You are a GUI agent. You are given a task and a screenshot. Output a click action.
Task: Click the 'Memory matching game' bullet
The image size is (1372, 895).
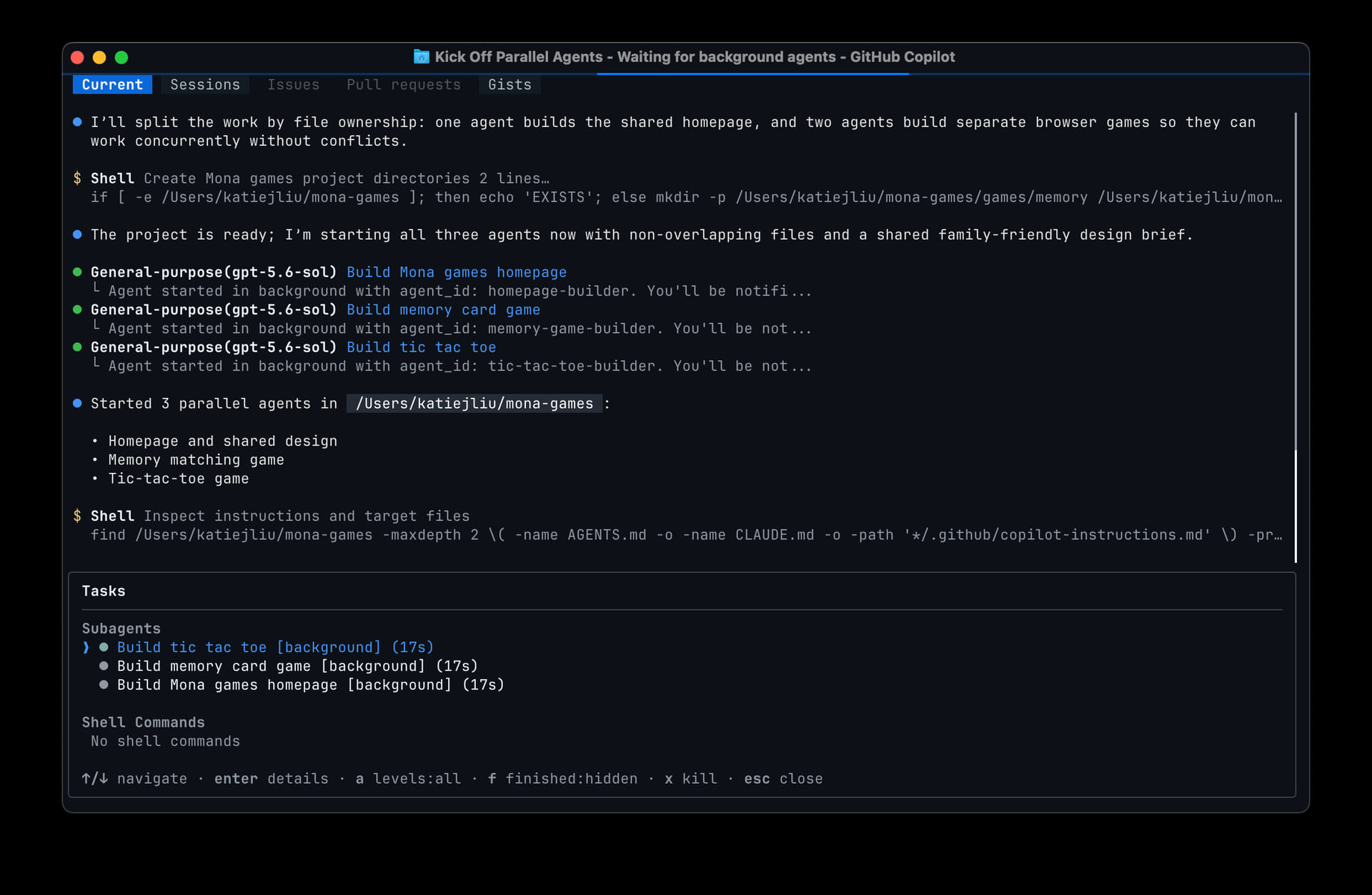click(196, 459)
